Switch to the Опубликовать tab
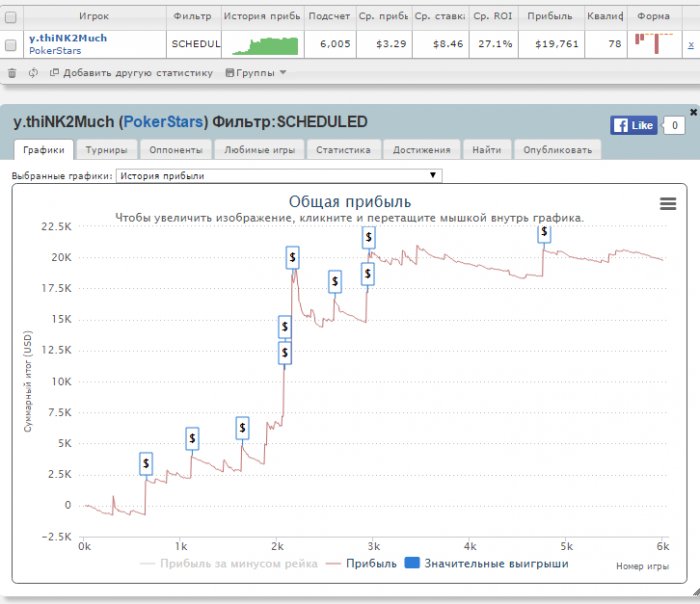Viewport: 700px width, 604px height. click(x=558, y=150)
